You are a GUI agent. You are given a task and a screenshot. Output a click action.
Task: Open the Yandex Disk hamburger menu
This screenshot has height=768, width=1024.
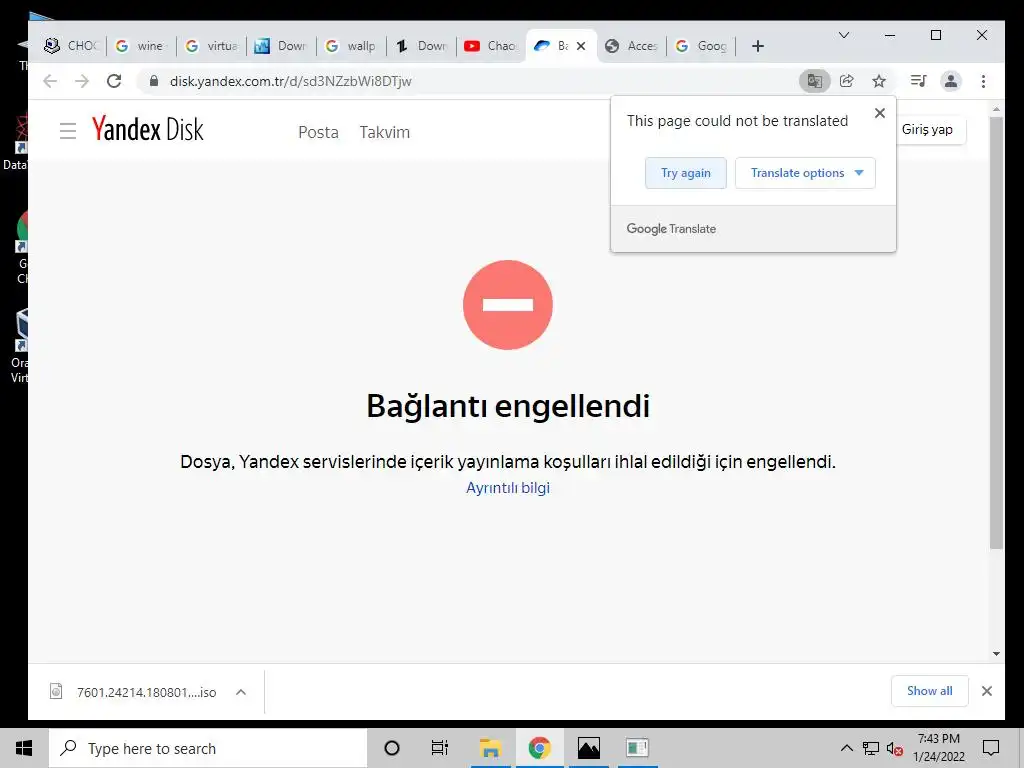tap(68, 131)
